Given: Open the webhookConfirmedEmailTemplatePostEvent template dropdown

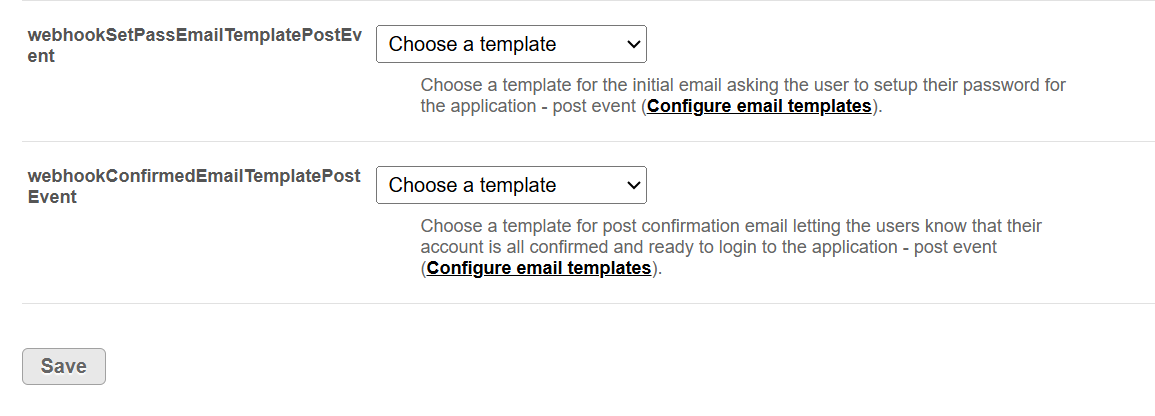Looking at the screenshot, I should tap(510, 185).
